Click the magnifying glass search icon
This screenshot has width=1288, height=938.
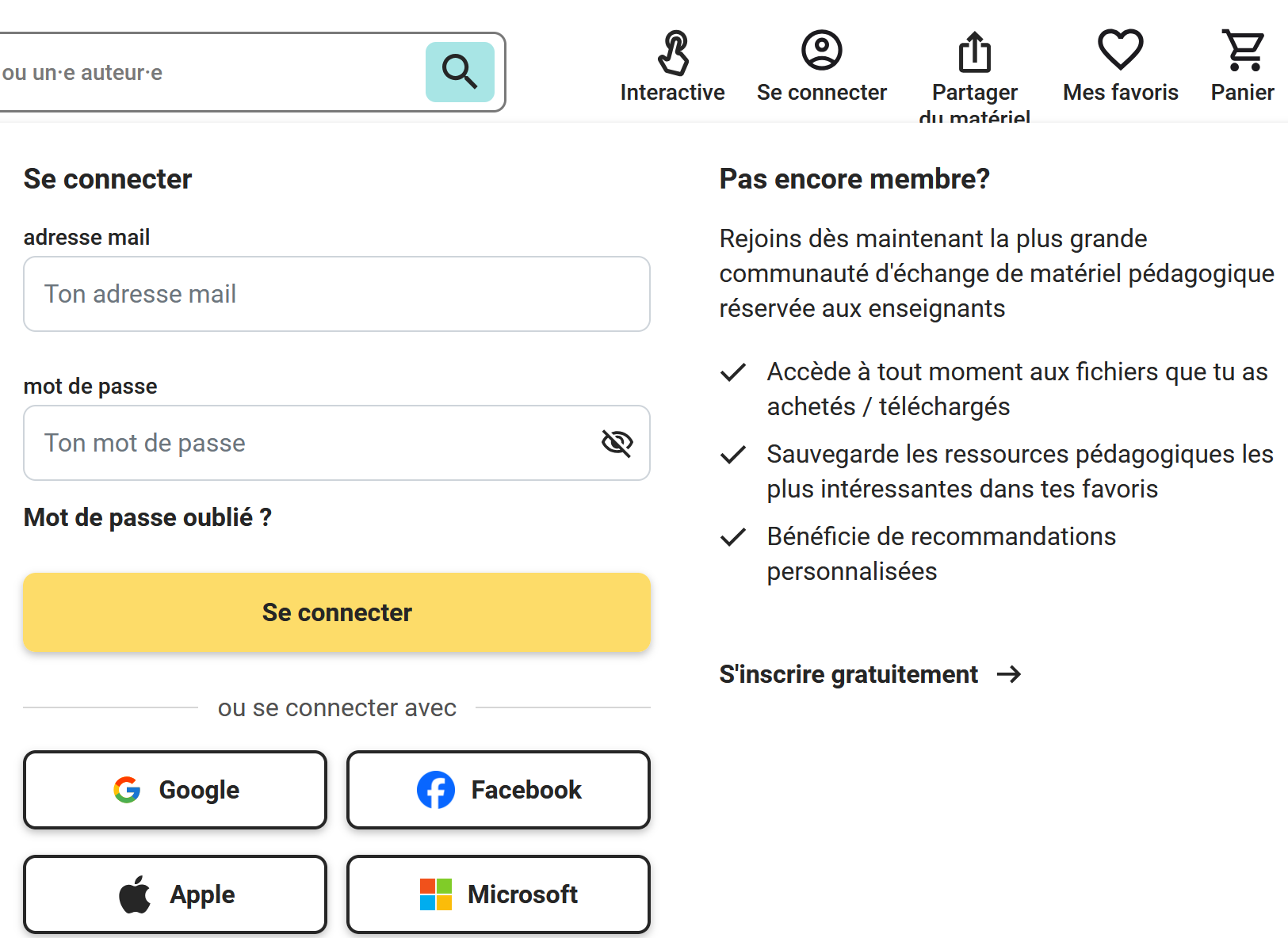[460, 72]
